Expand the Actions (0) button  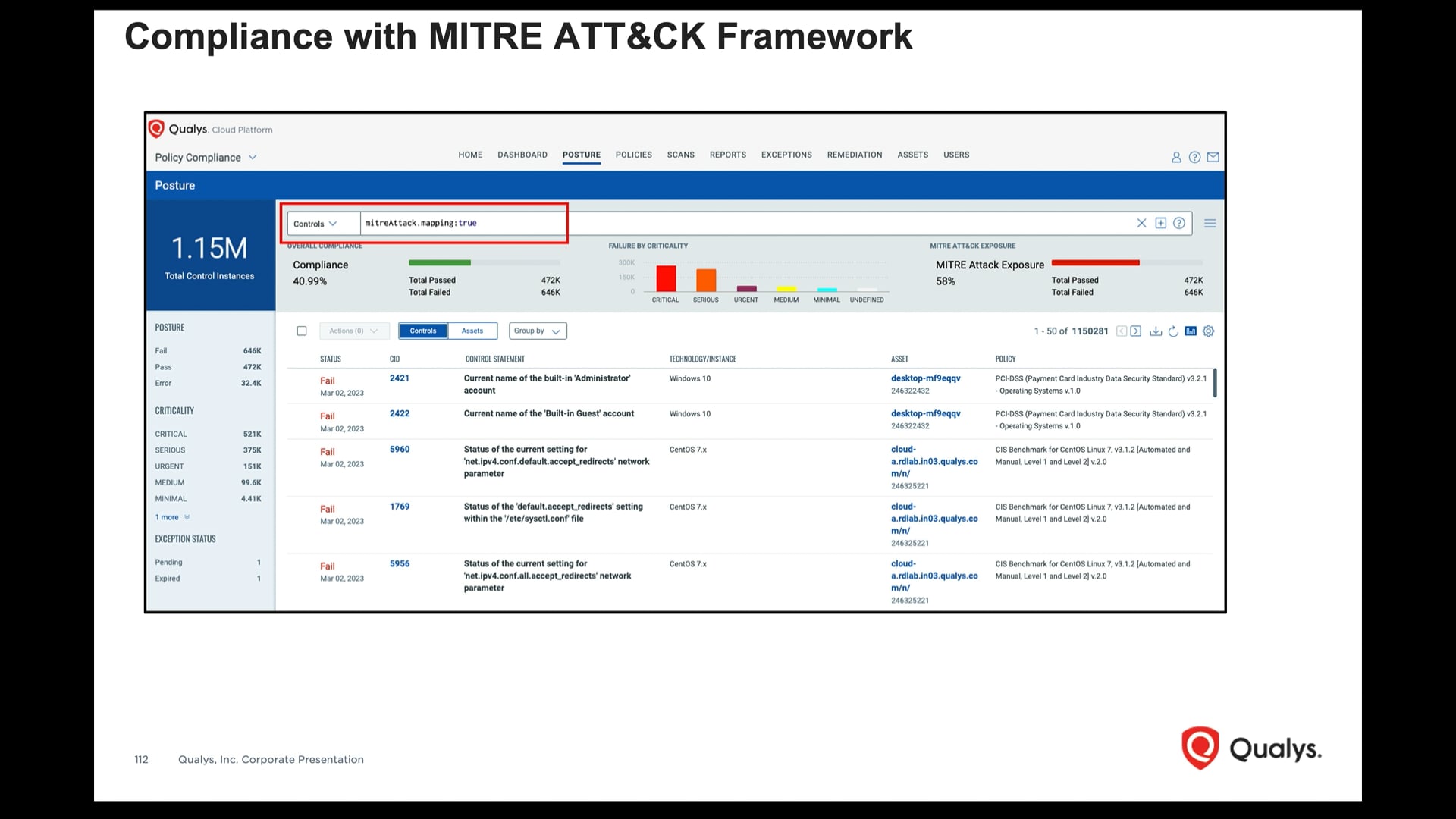(x=353, y=331)
